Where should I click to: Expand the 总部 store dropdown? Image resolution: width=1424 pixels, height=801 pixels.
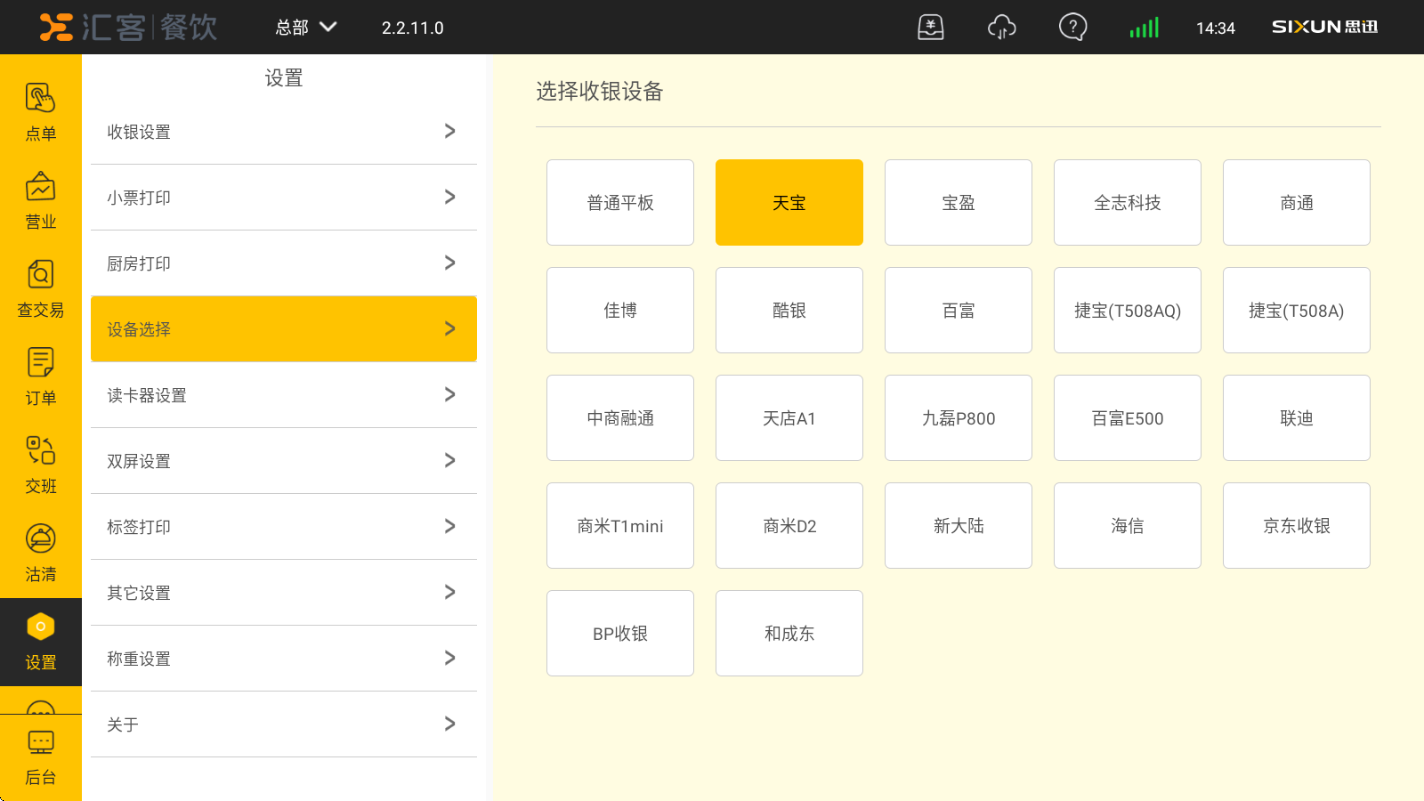click(306, 27)
